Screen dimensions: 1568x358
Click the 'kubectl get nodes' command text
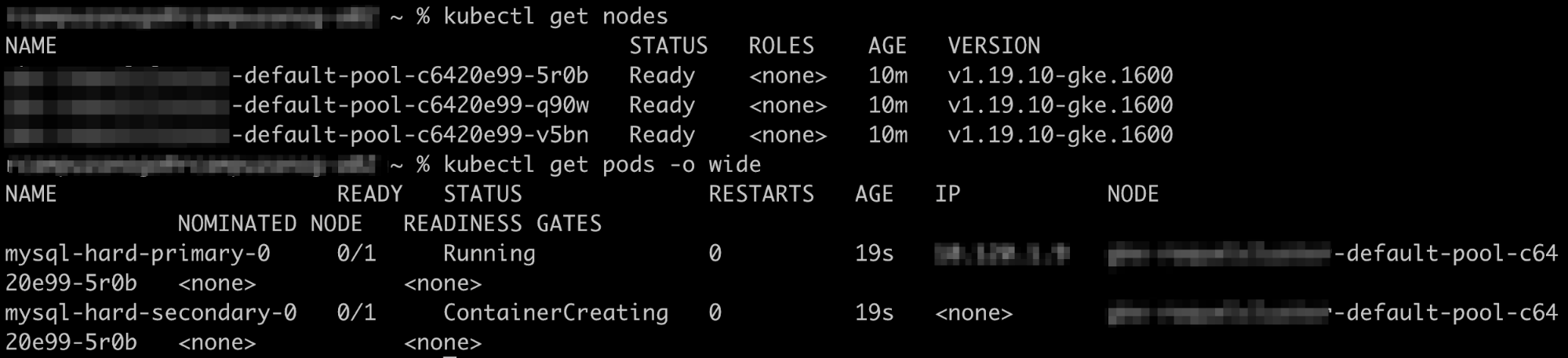pos(555,16)
